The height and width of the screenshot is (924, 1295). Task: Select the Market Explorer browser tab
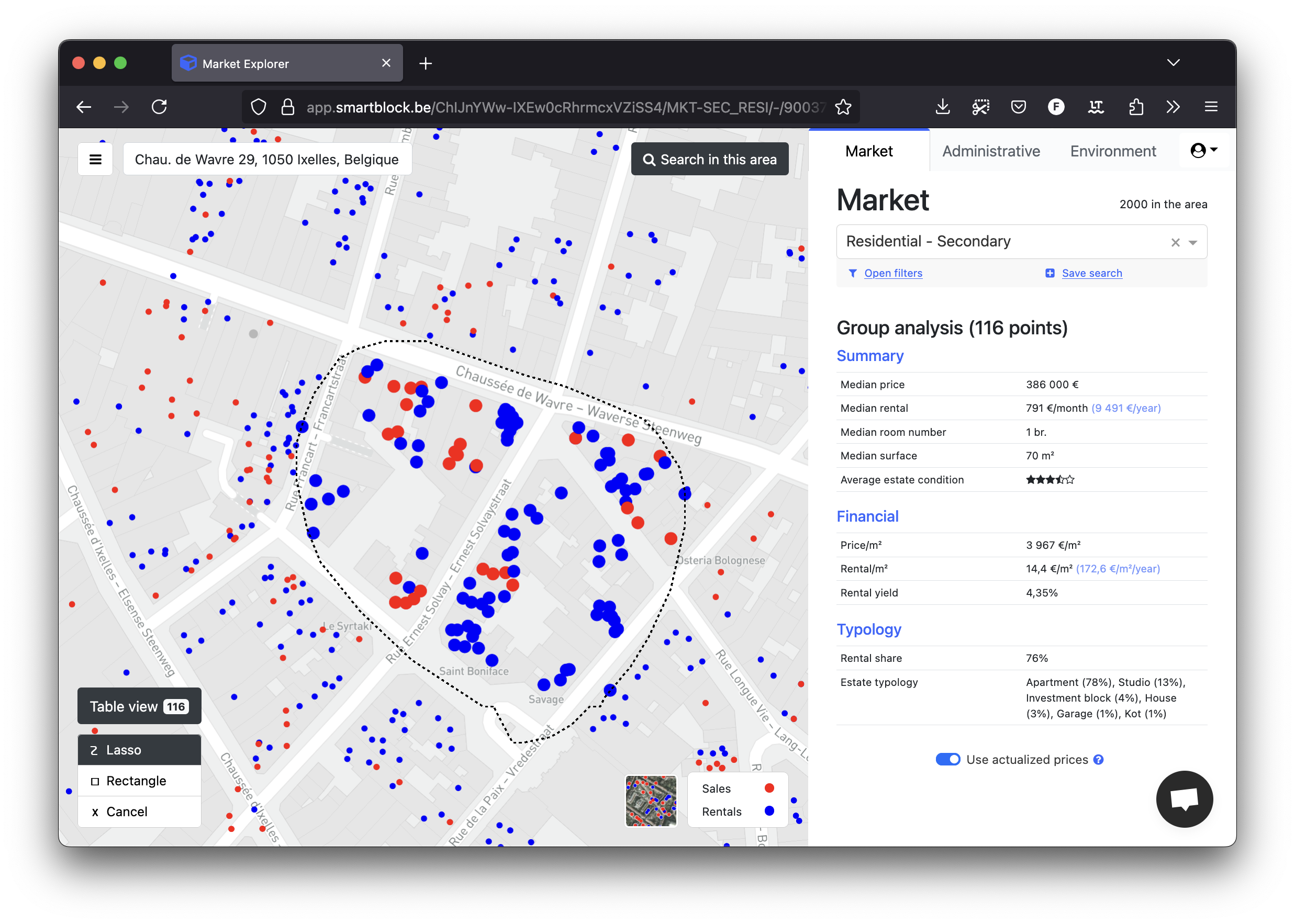[287, 63]
